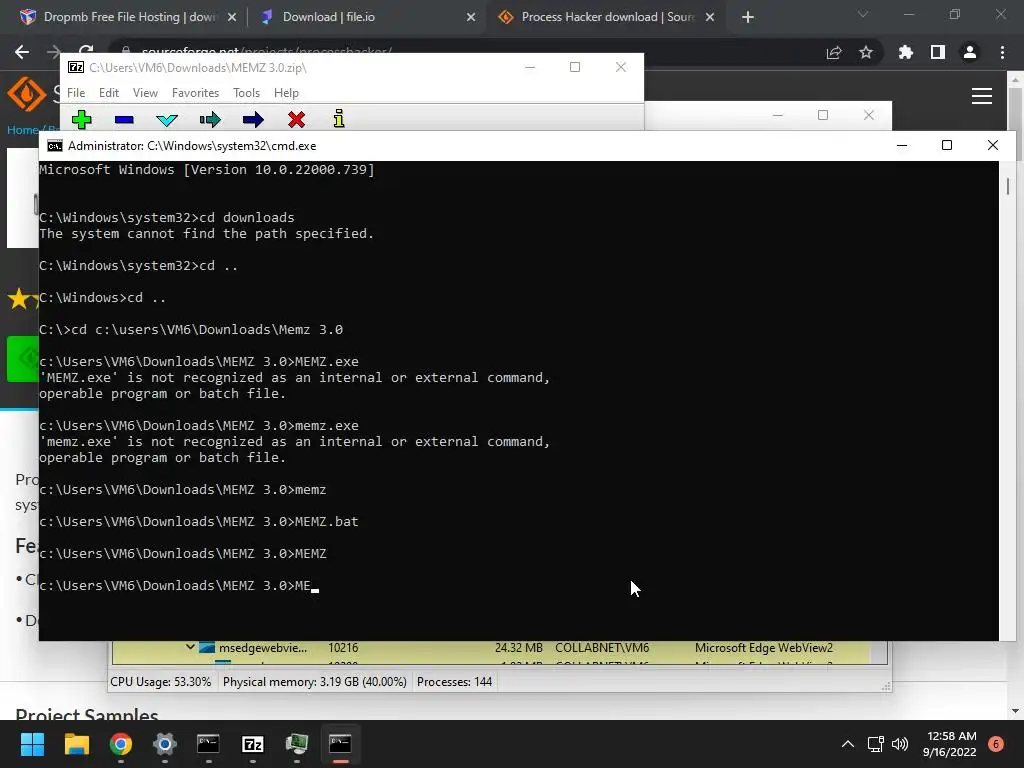Open 7-Zip from the taskbar
The width and height of the screenshot is (1024, 768).
[253, 744]
